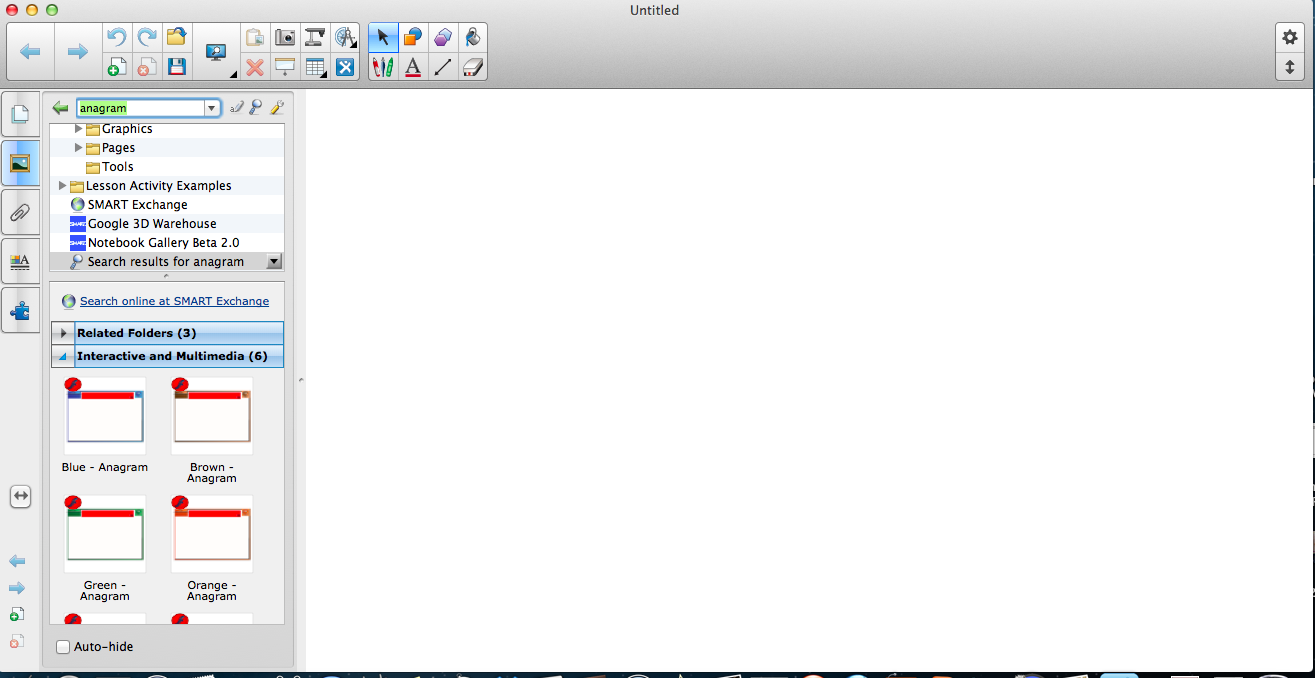Open Search results for anagram dropdown

[274, 262]
